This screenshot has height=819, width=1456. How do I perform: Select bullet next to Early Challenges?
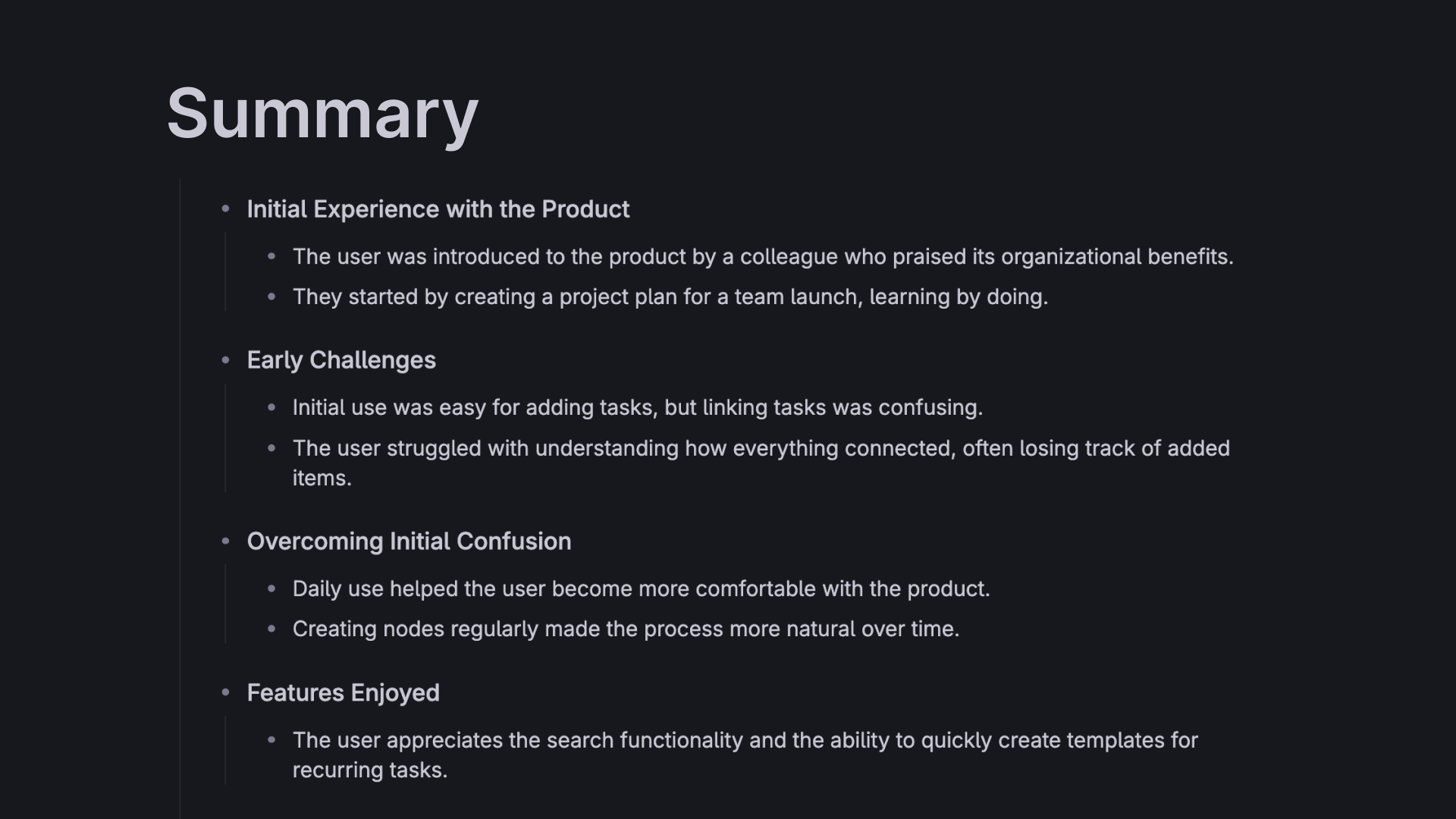[x=225, y=360]
